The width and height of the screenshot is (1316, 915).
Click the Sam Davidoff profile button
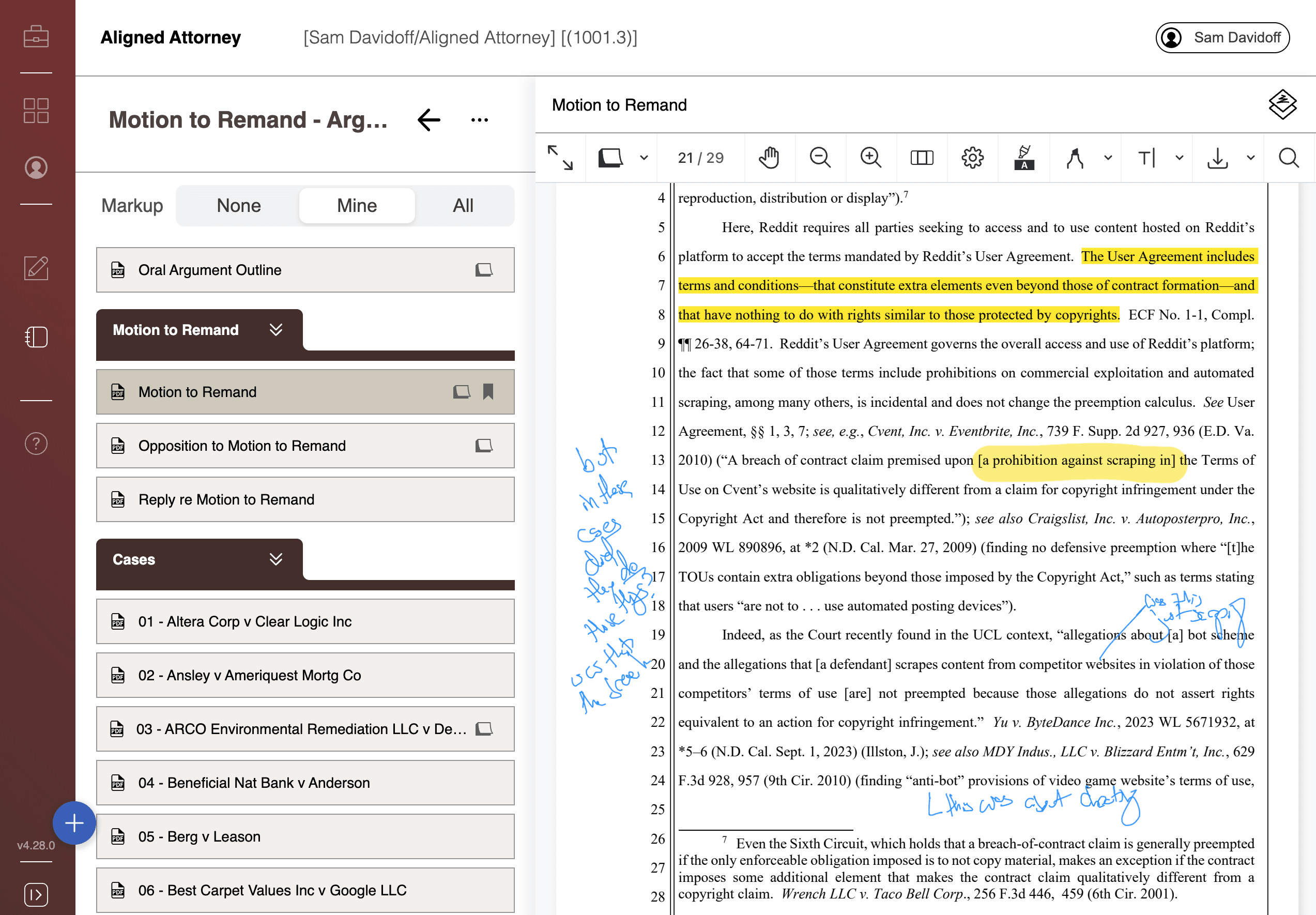[x=1222, y=38]
